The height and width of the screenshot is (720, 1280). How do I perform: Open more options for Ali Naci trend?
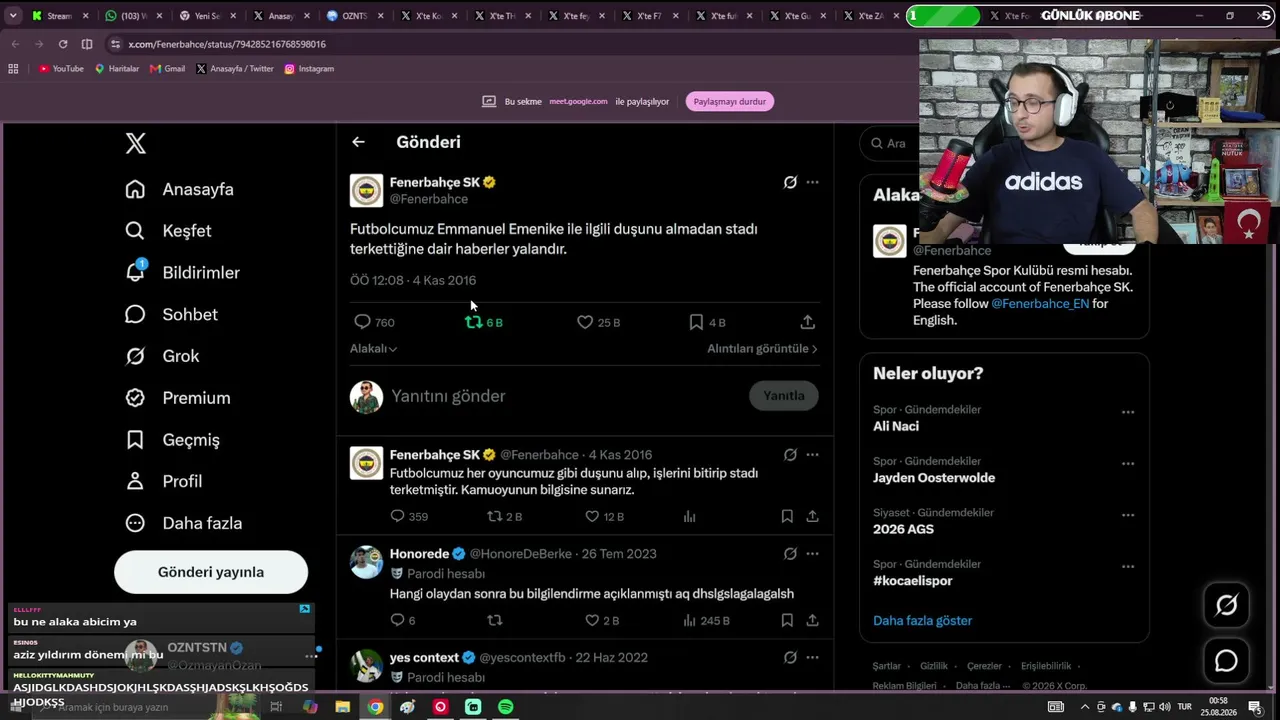[1128, 412]
